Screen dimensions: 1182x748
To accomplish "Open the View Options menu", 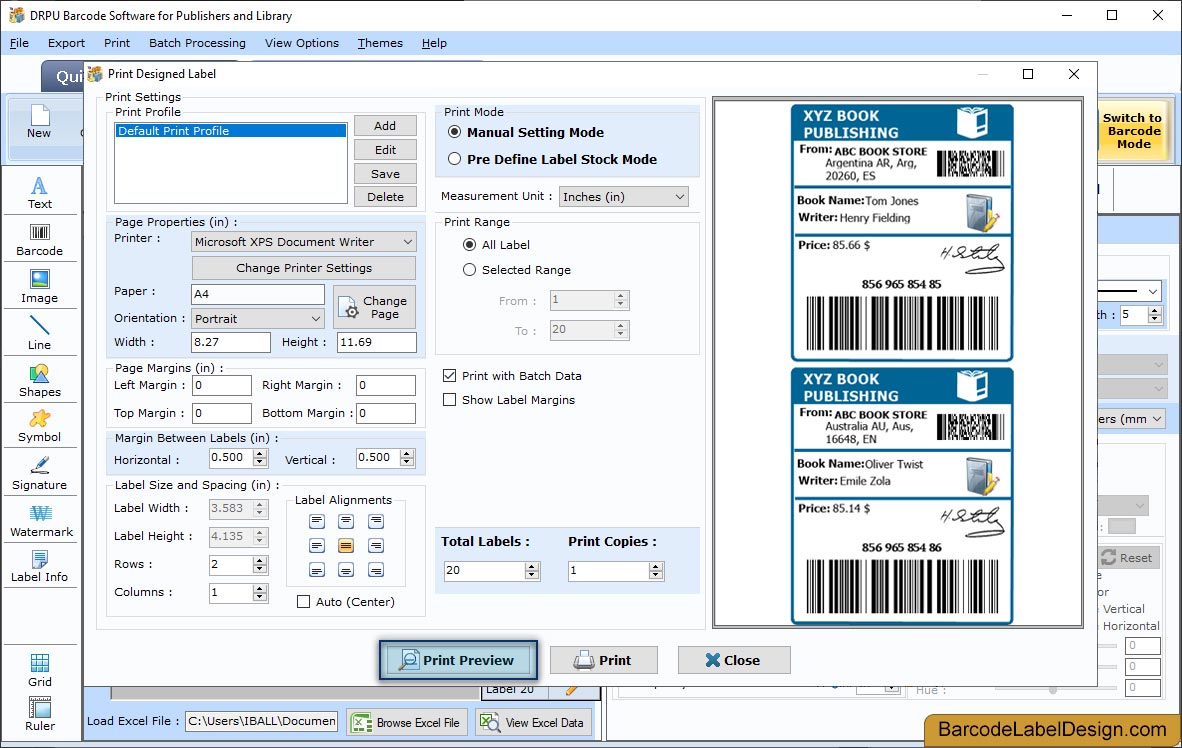I will tap(302, 43).
